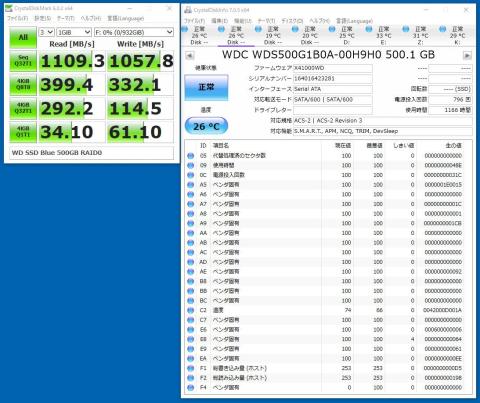Run the 4KiB Q8T8 test
The height and width of the screenshot is (403, 480).
23,84
